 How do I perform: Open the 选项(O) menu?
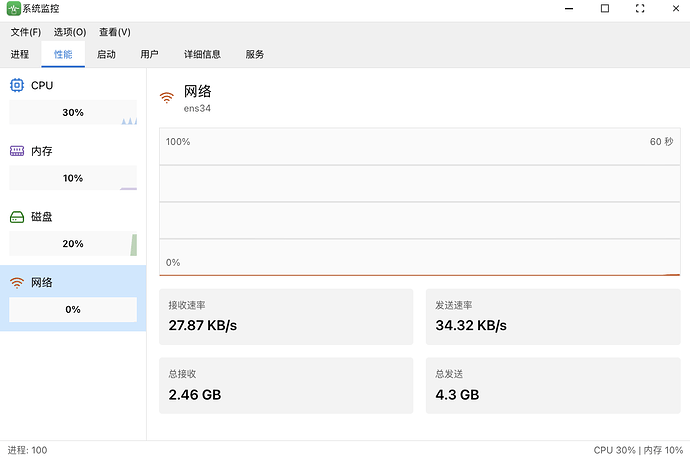[x=70, y=32]
